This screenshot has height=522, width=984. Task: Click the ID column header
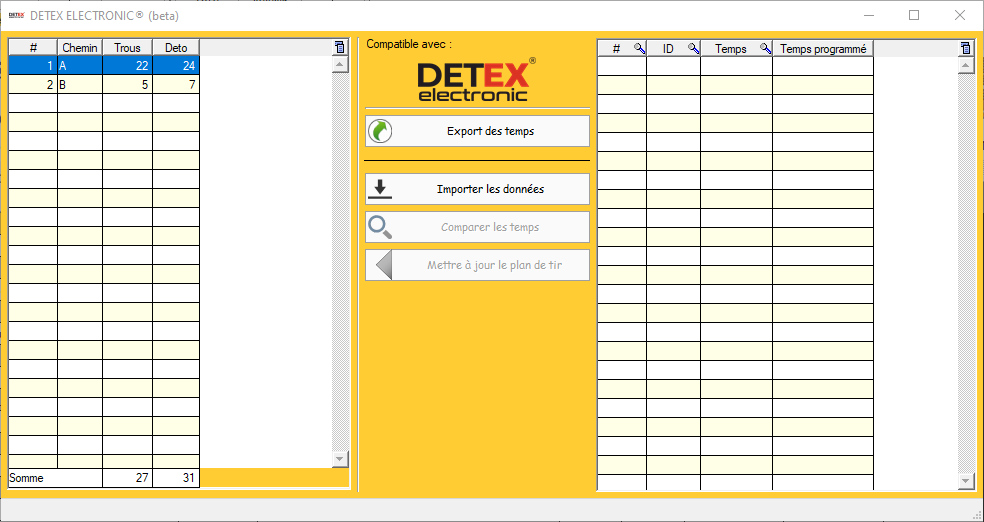tap(668, 48)
